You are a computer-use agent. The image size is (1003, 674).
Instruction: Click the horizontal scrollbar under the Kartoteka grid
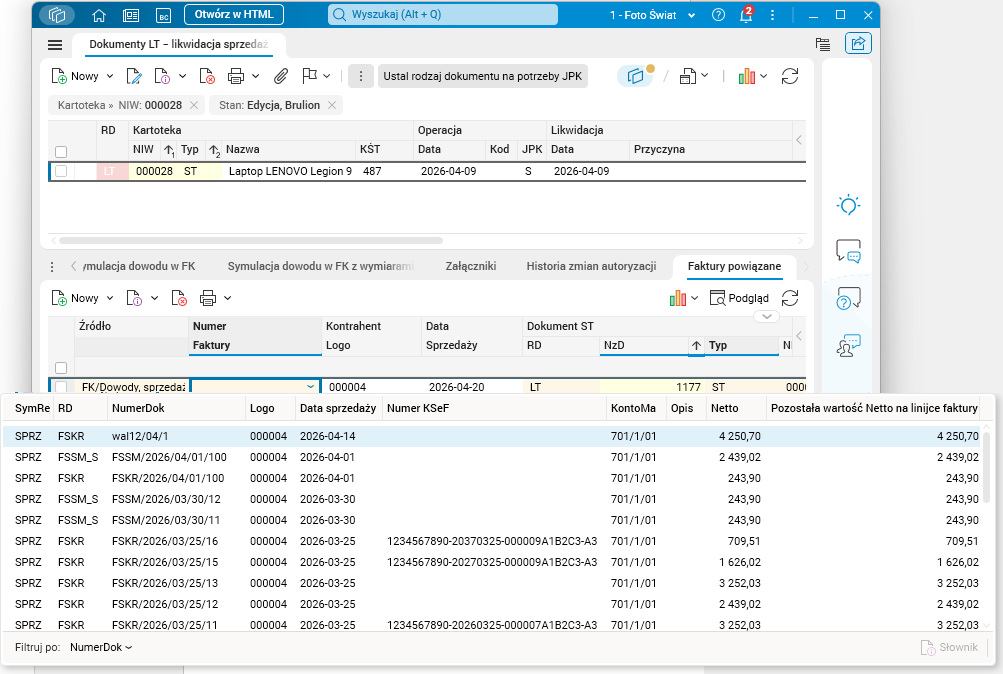click(251, 240)
